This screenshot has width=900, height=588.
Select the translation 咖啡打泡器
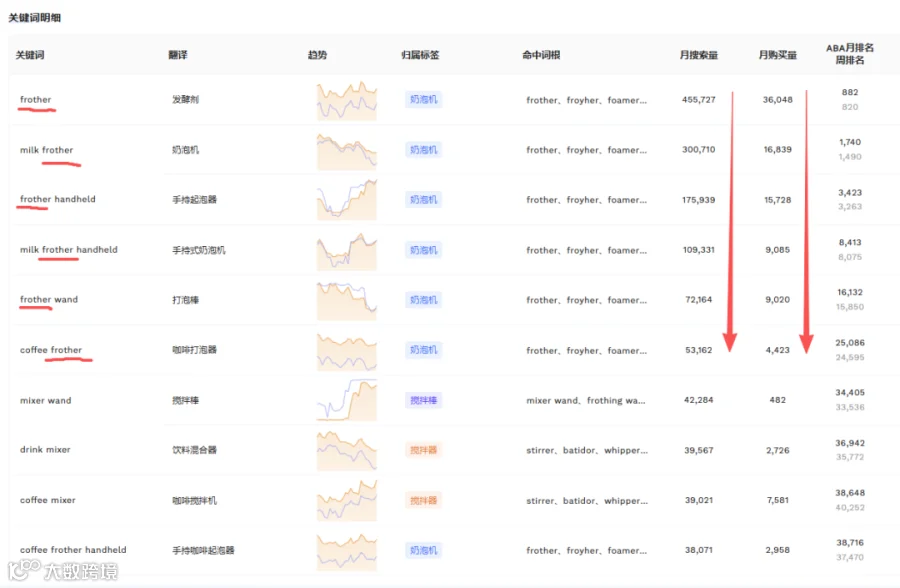click(x=195, y=350)
